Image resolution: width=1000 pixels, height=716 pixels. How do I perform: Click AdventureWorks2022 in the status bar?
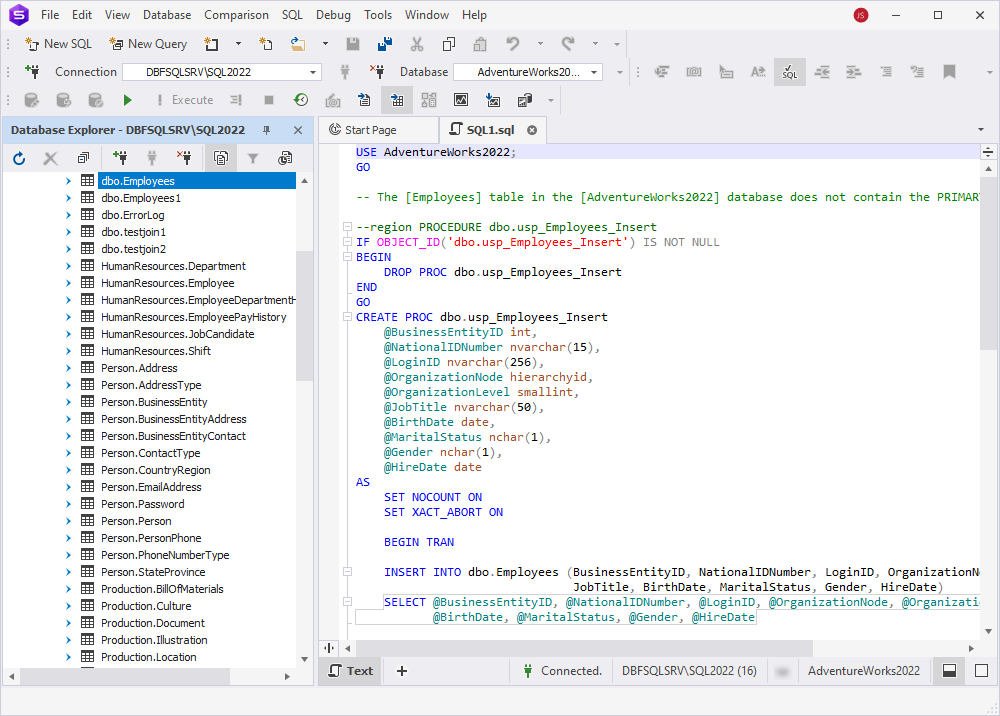tap(864, 671)
